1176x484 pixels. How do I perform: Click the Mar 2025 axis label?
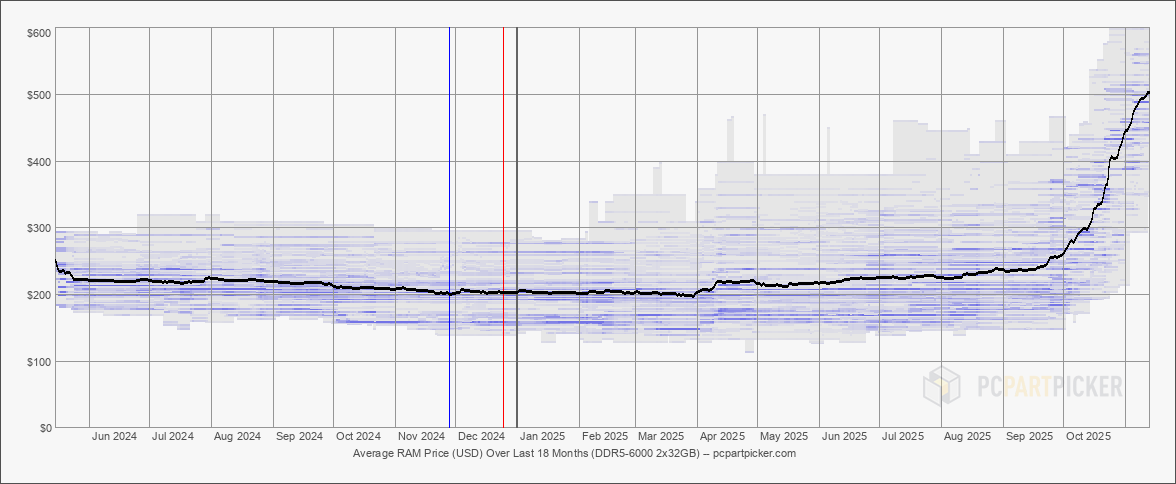point(661,436)
